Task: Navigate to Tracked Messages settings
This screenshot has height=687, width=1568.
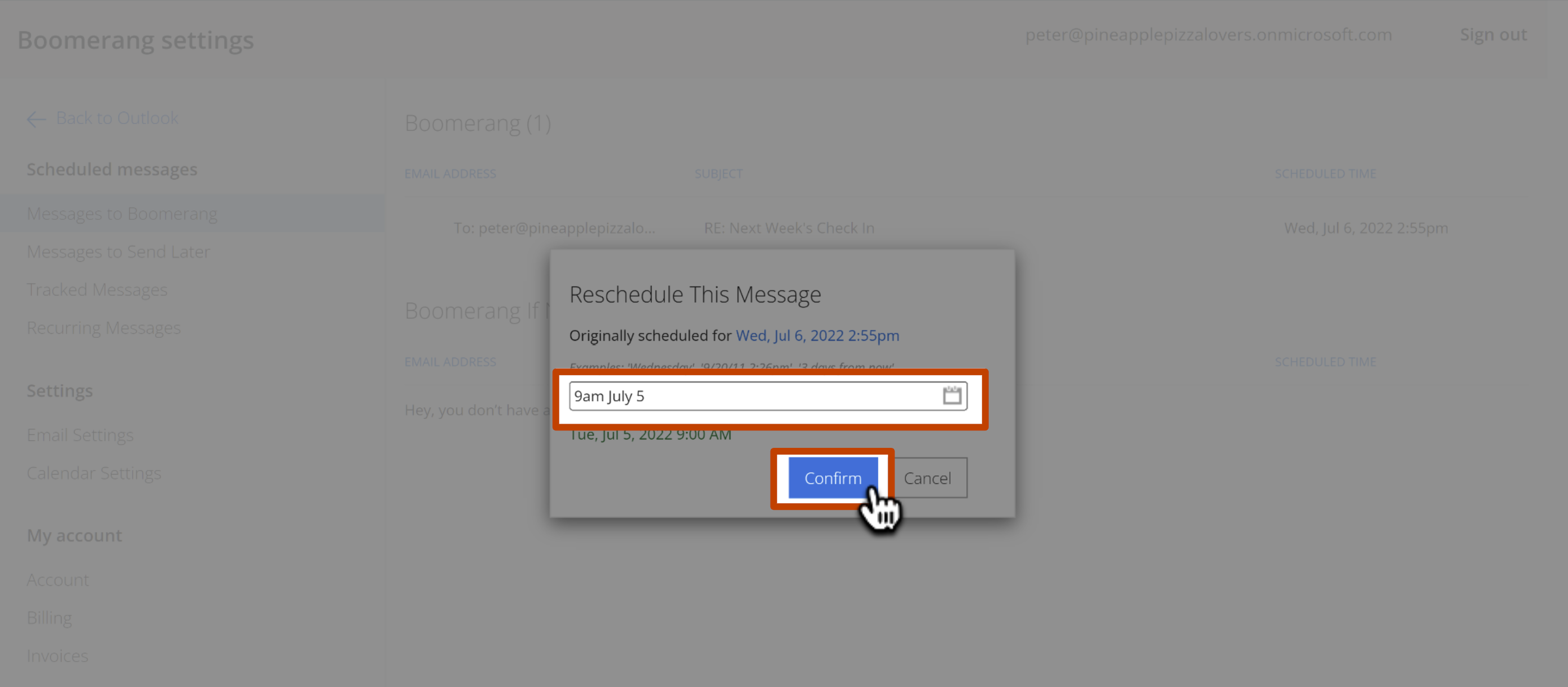Action: [x=97, y=289]
